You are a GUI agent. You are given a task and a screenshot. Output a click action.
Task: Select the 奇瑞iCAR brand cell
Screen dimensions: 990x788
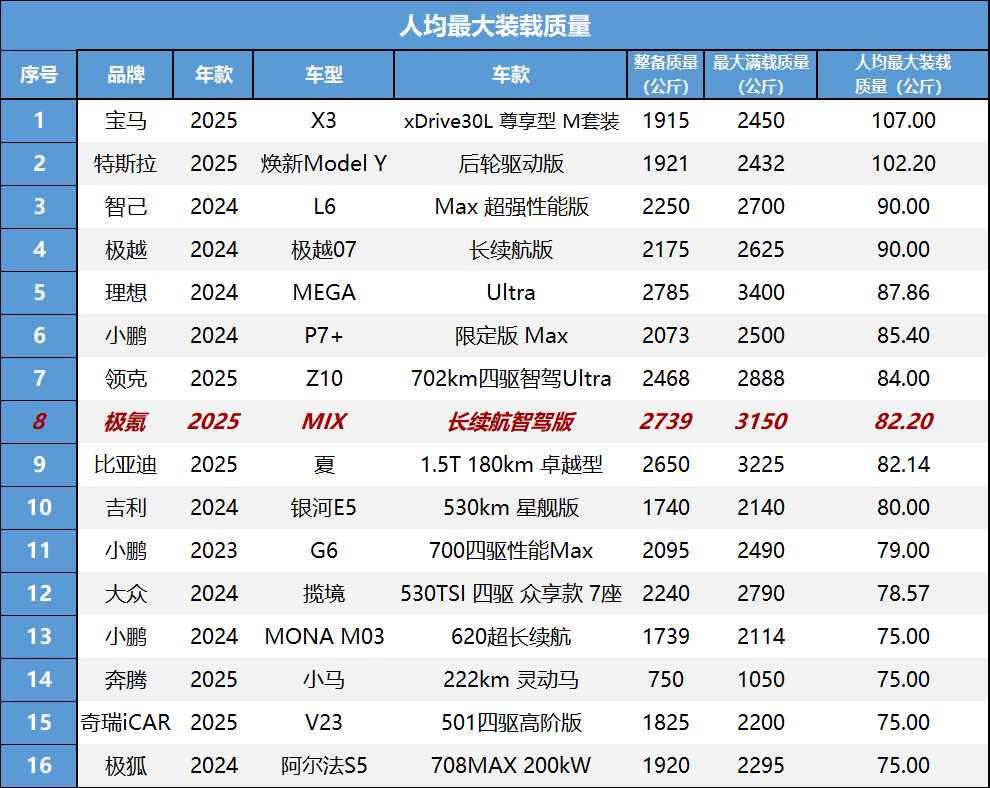coord(126,723)
